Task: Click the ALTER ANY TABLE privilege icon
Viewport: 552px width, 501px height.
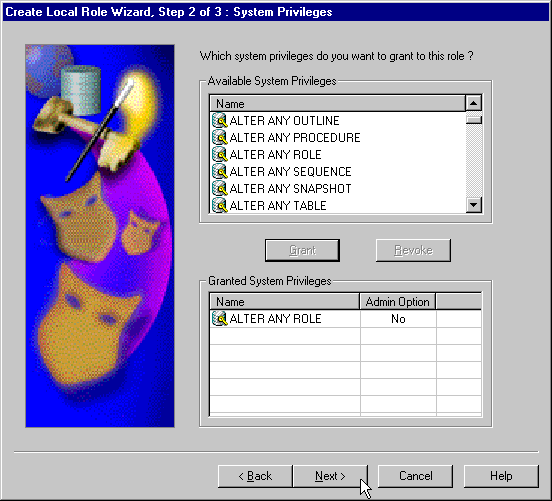Action: point(220,205)
